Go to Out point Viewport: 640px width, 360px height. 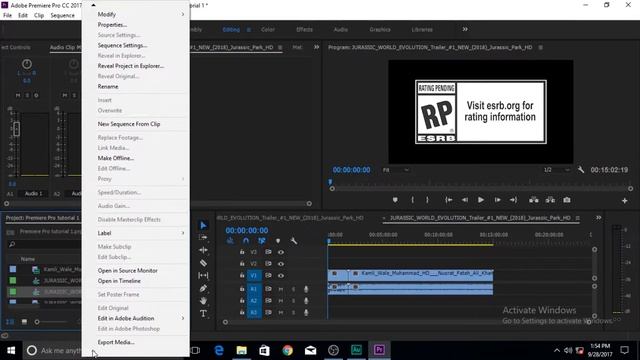[513, 200]
